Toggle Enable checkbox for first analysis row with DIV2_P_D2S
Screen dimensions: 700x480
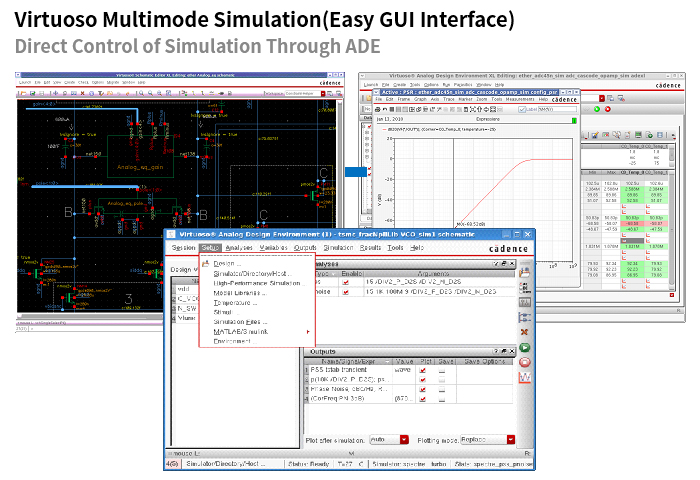(x=345, y=282)
